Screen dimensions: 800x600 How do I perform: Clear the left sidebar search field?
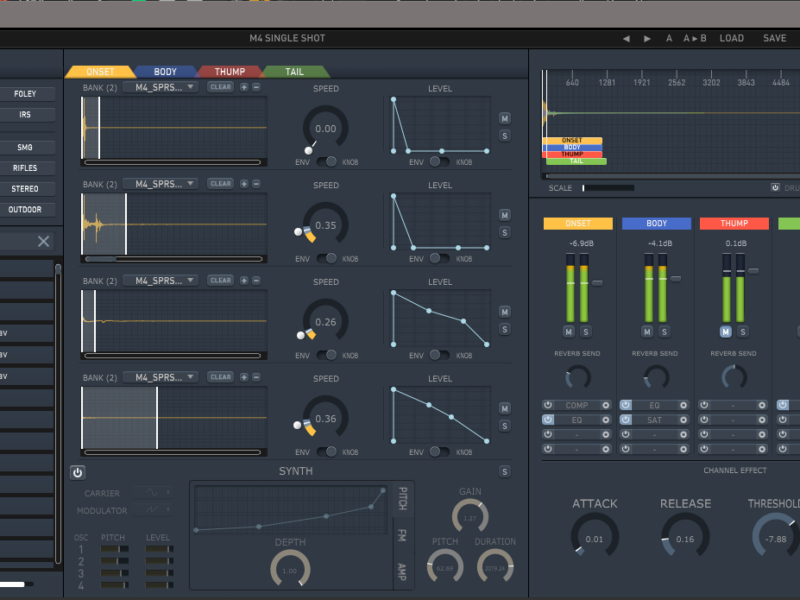pos(43,241)
